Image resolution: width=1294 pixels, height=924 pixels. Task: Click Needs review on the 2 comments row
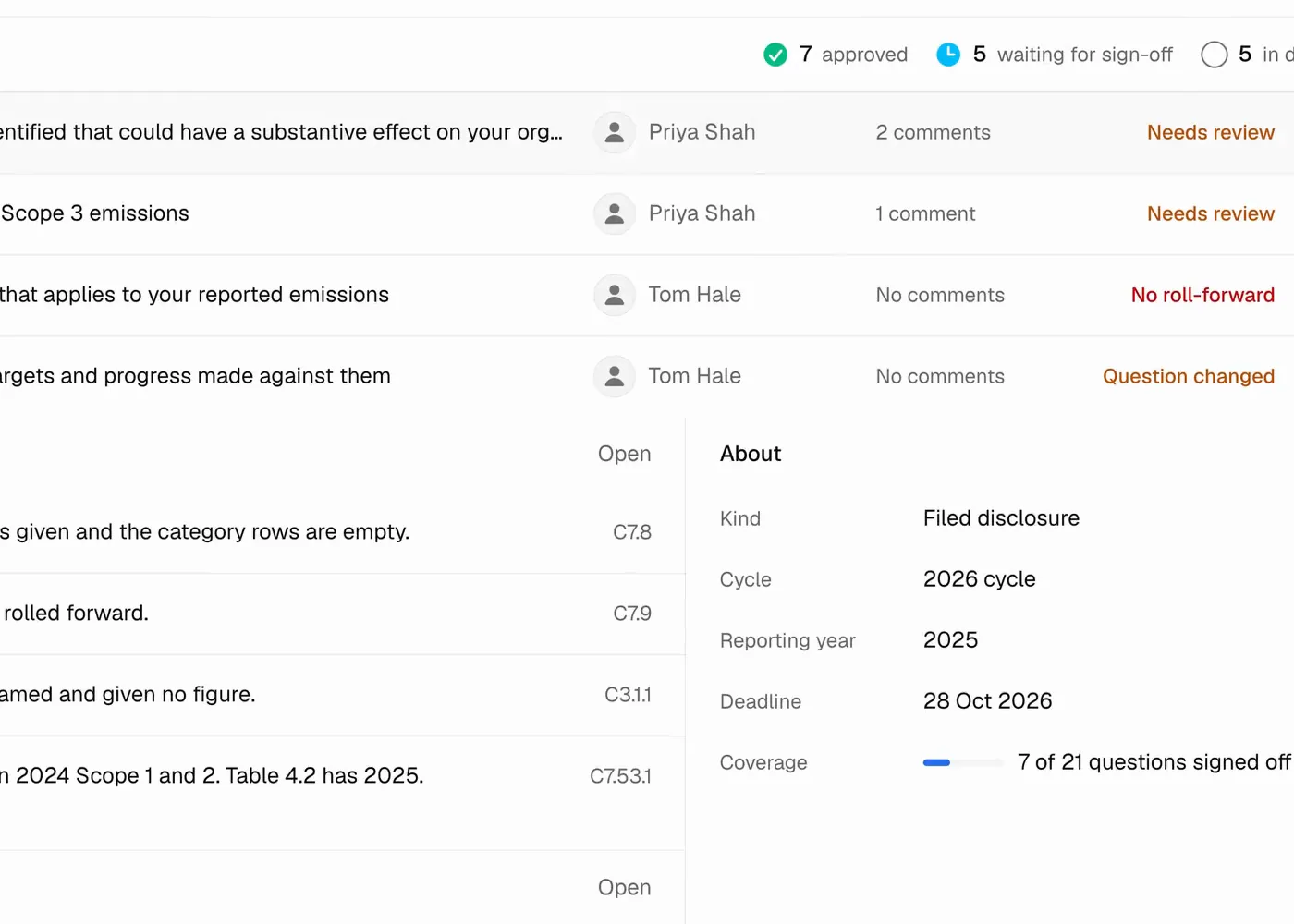click(1211, 133)
